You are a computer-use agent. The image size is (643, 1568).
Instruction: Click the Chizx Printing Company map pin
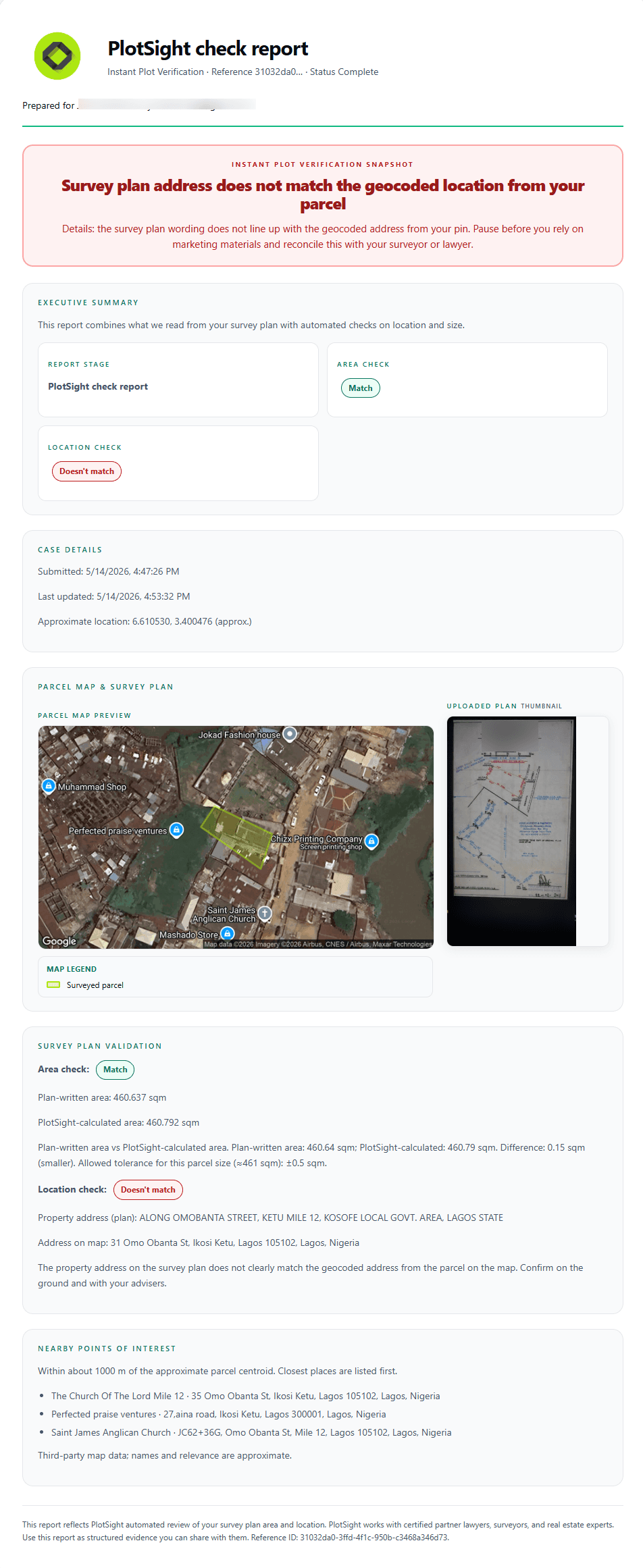pyautogui.click(x=371, y=841)
